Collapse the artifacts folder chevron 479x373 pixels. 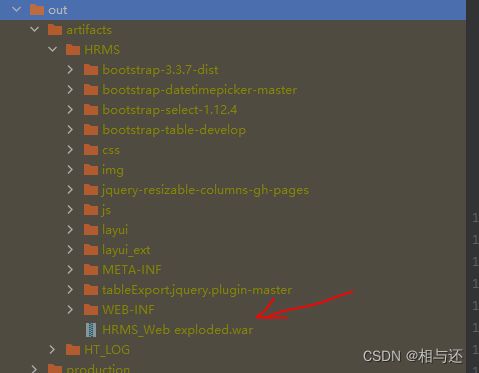pos(34,30)
